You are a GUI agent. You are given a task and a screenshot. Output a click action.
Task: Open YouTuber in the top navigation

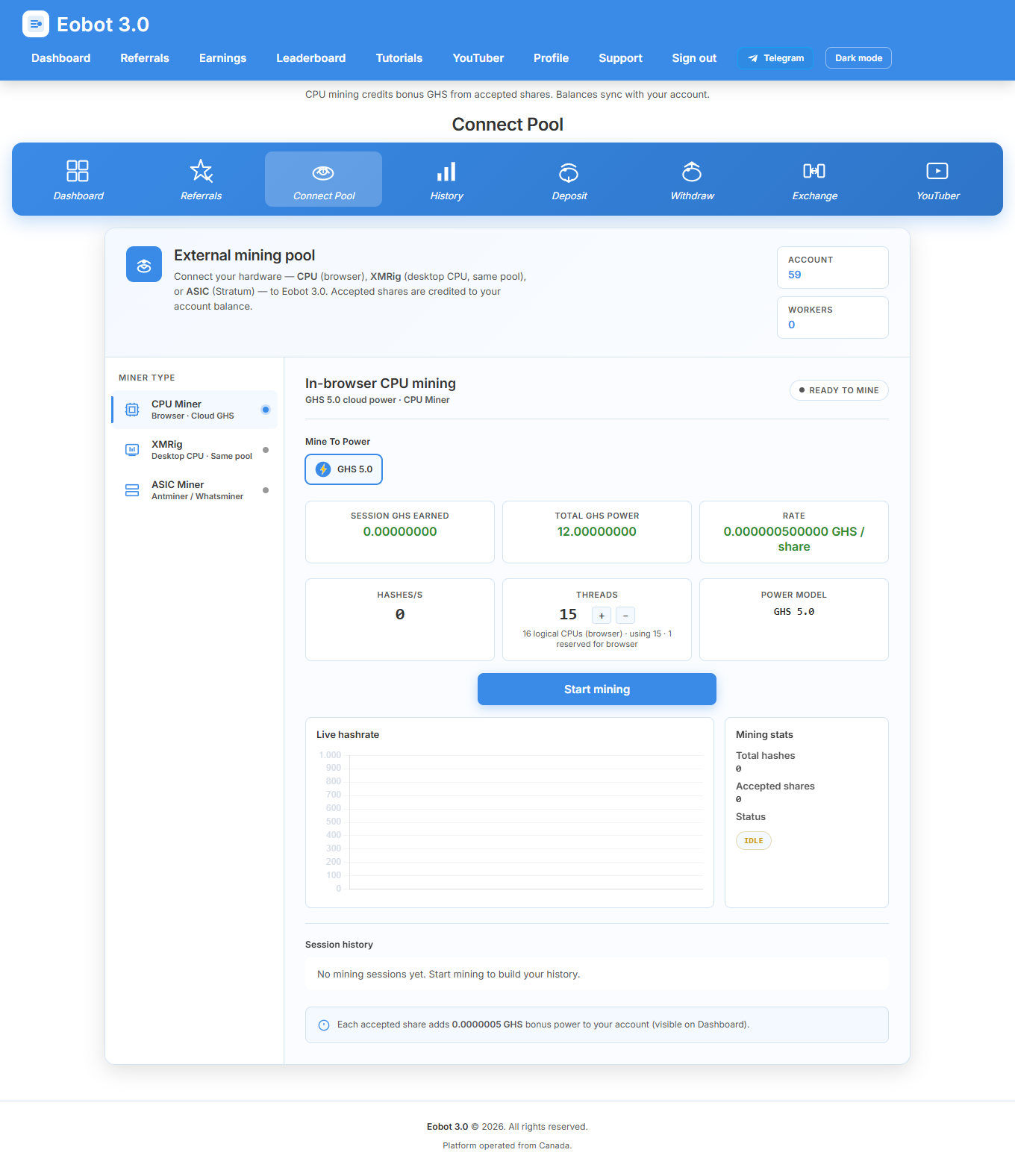click(478, 58)
